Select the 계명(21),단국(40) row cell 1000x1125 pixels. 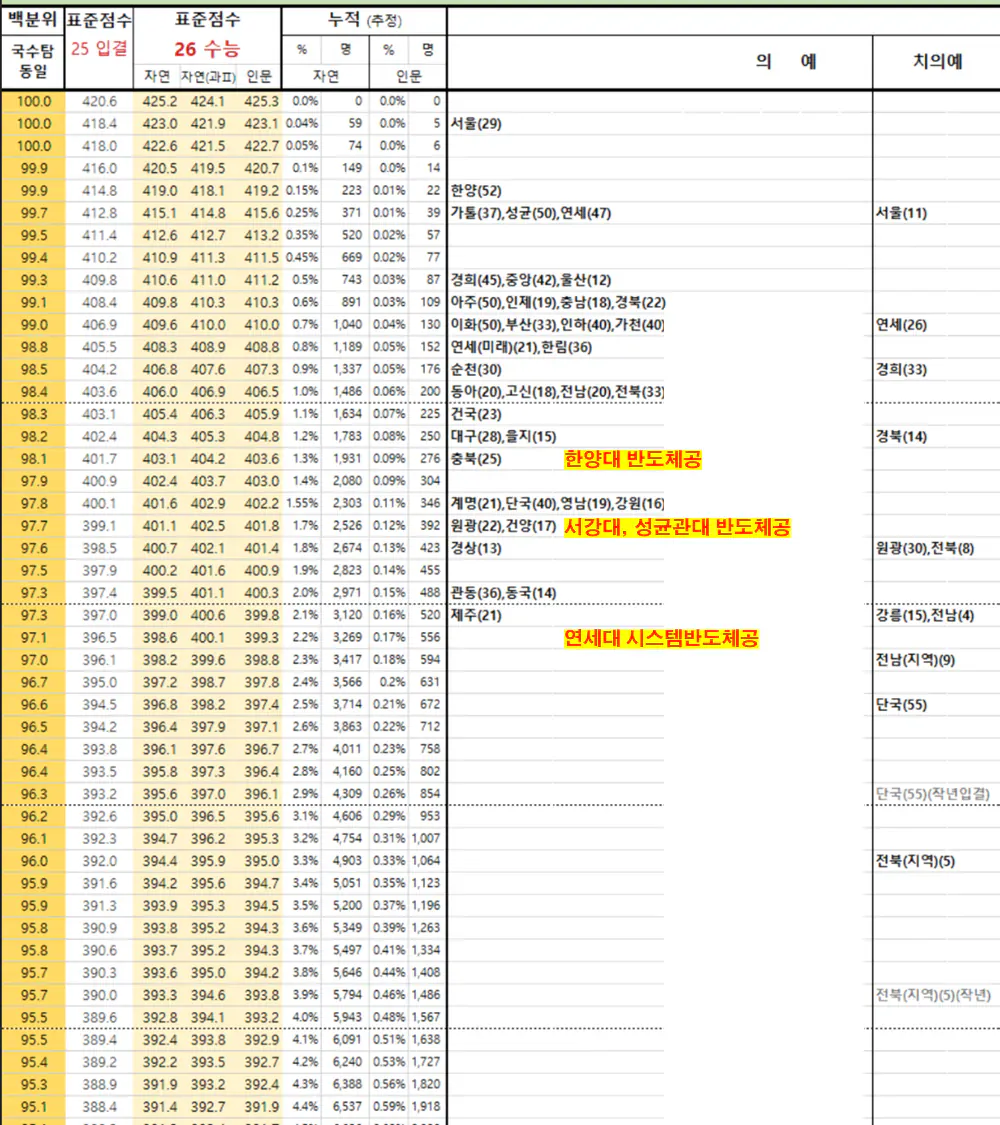pos(557,504)
